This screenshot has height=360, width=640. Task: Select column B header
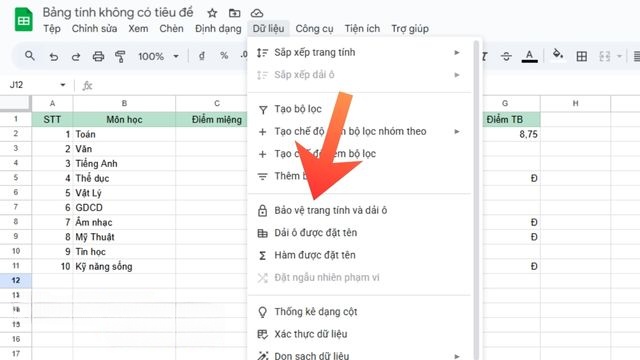coord(124,103)
